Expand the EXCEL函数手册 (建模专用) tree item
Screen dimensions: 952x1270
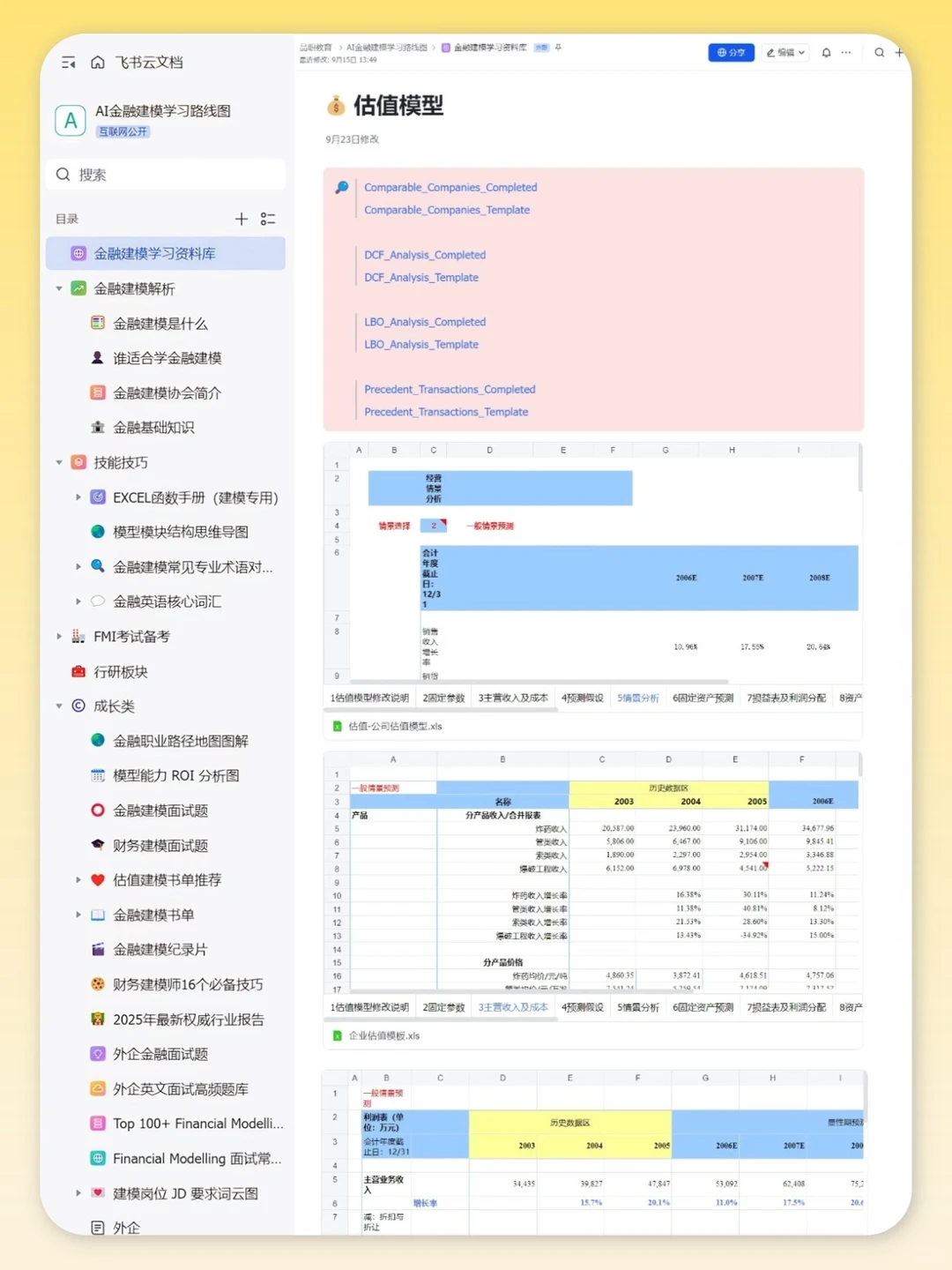[78, 497]
